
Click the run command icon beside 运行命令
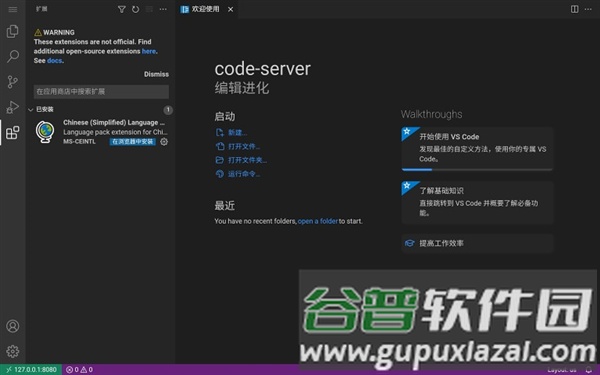click(x=220, y=174)
